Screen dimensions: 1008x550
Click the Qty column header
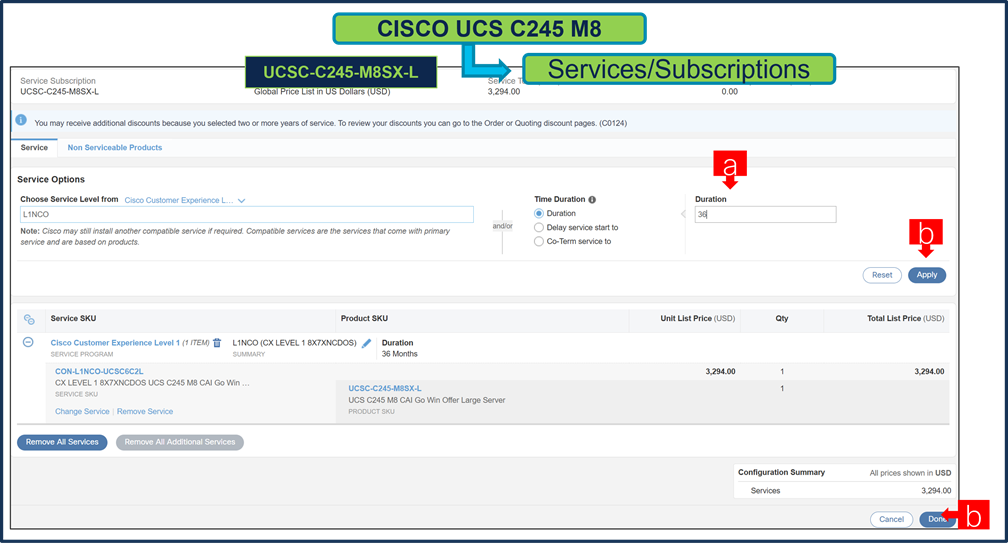pos(782,319)
